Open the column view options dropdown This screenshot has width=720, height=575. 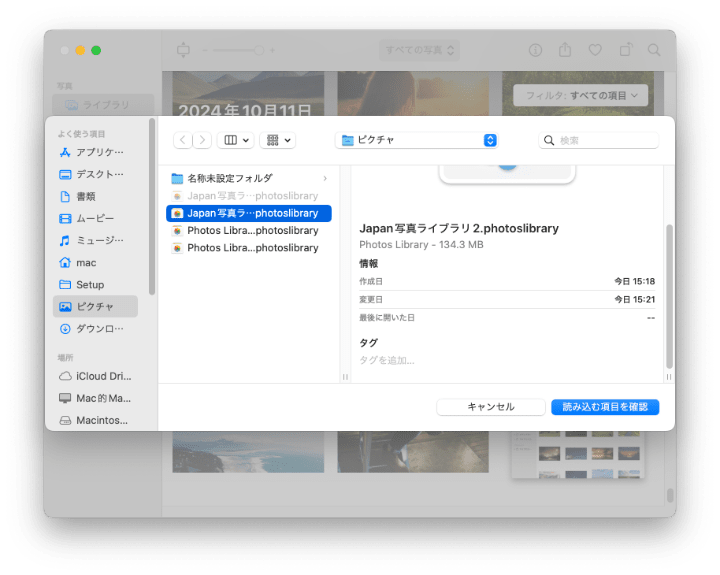(x=235, y=141)
